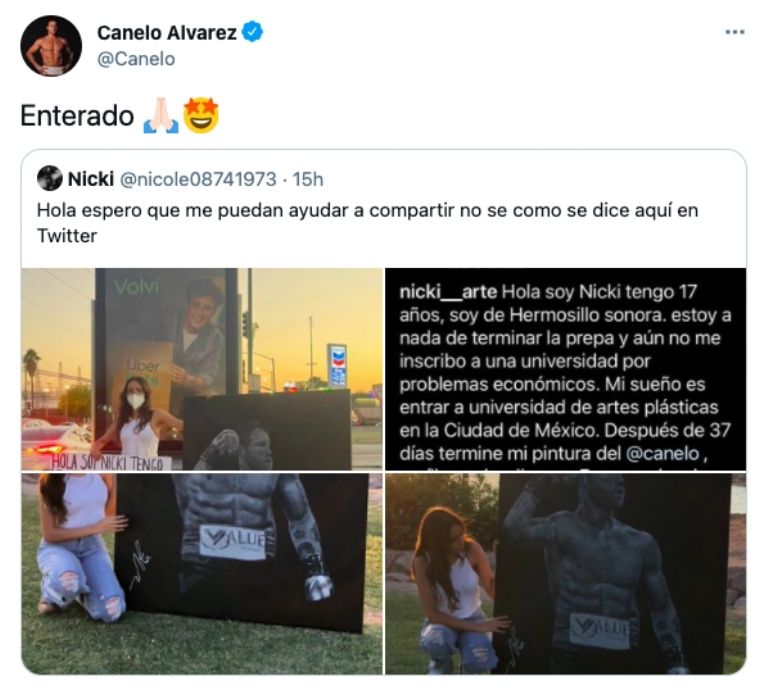The image size is (768, 694).
Task: Open the nicki__arte caption screenshot image
Action: [565, 369]
